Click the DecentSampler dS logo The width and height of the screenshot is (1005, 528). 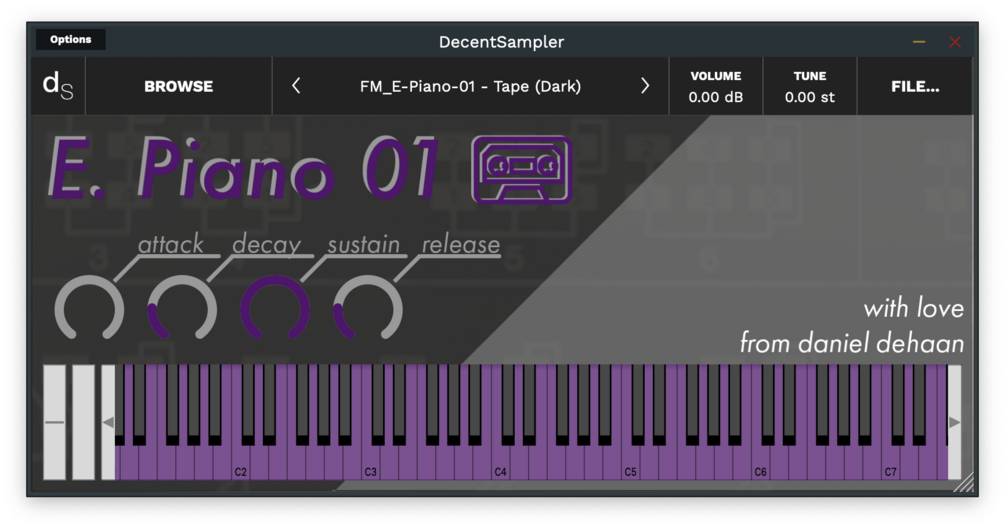[58, 86]
